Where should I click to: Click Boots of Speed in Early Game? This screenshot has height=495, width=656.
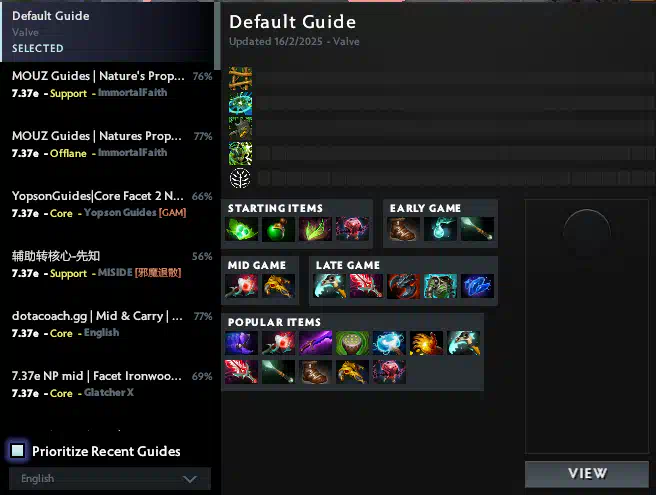pyautogui.click(x=403, y=229)
